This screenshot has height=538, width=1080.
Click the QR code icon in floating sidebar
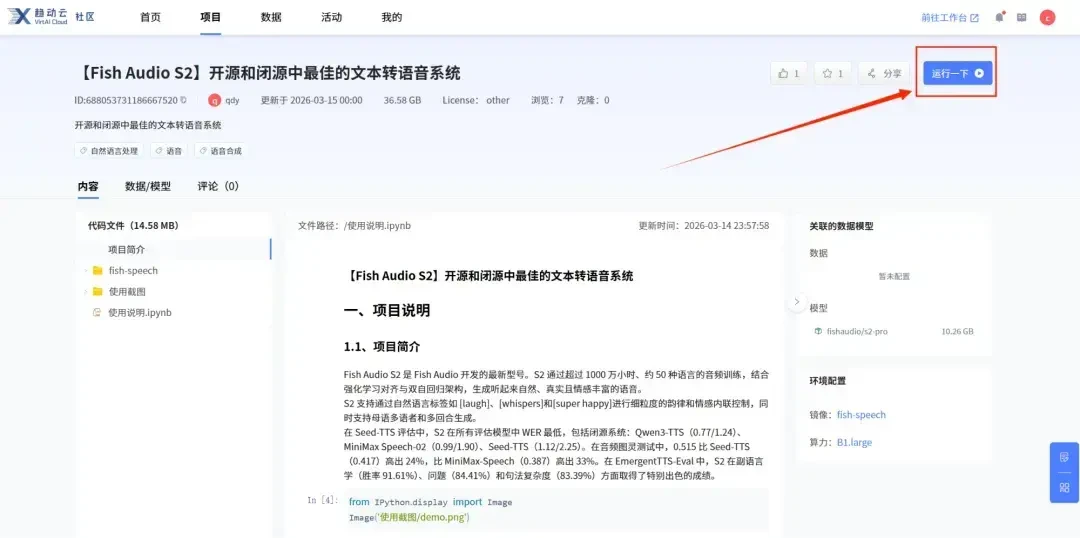[x=1064, y=488]
